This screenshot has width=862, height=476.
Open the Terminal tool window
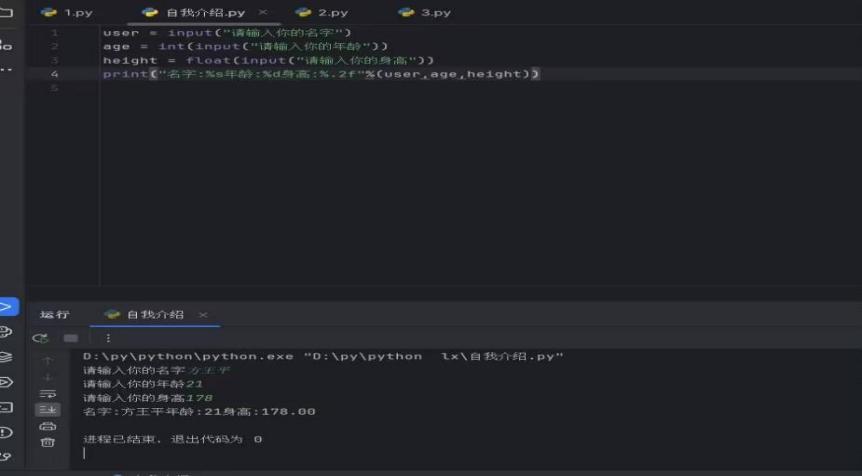click(x=6, y=407)
